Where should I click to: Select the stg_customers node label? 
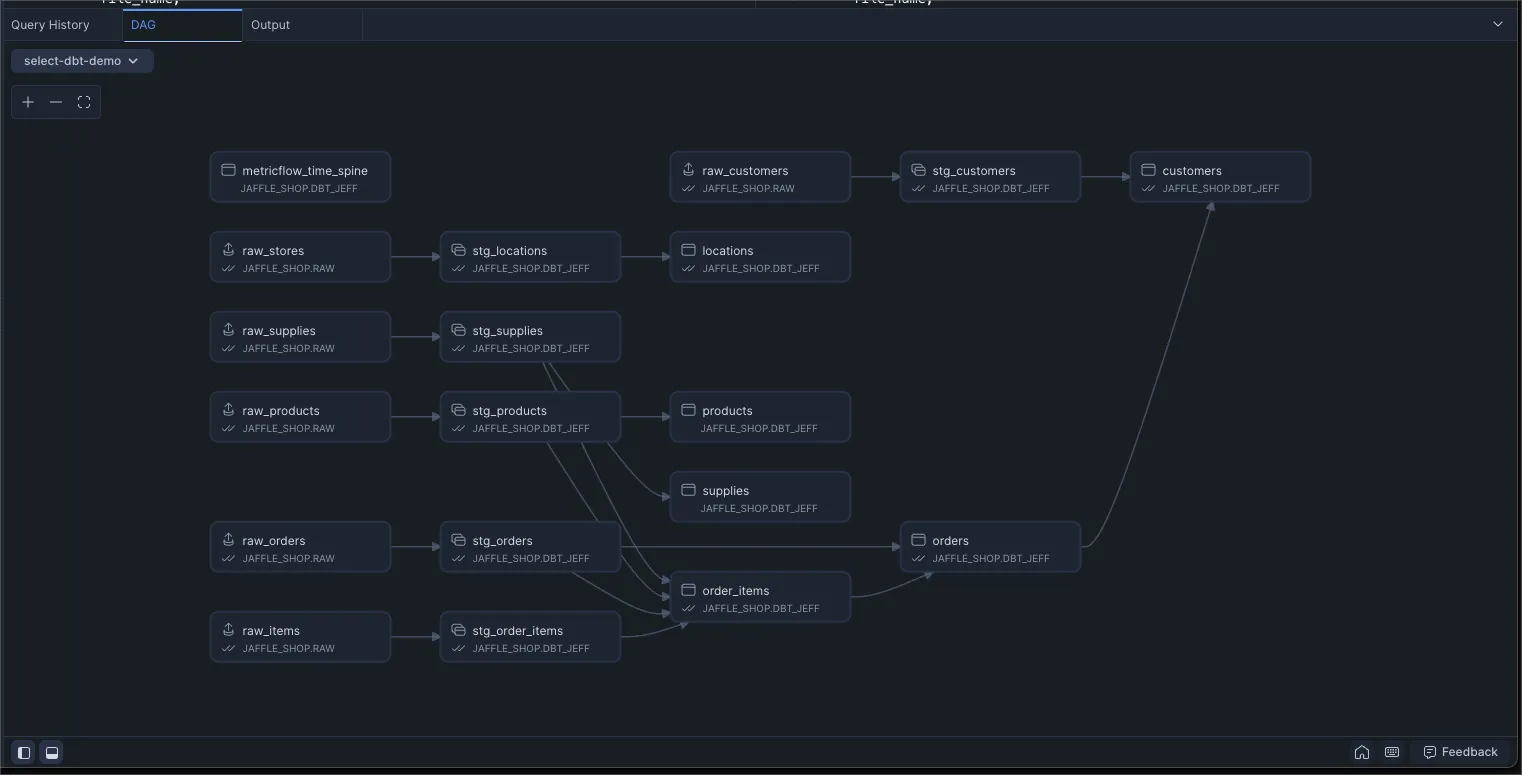[x=974, y=171]
